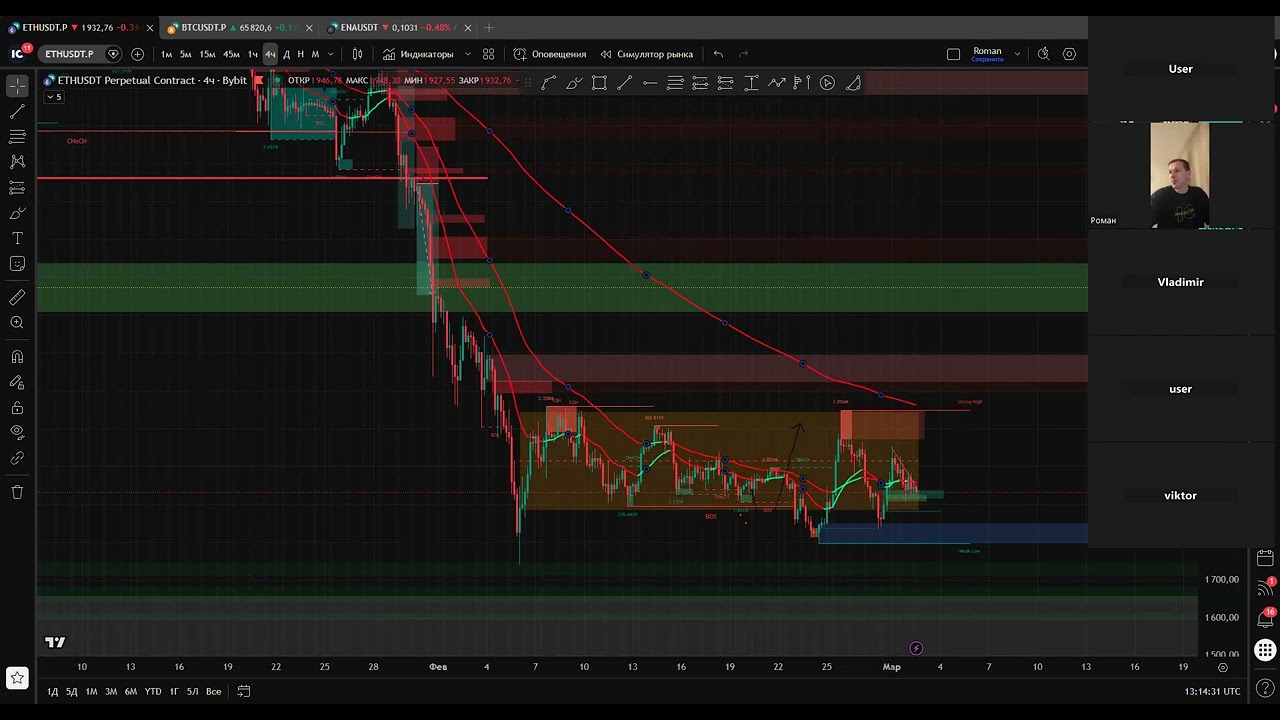Toggle magnet mode in left sidebar

[x=17, y=356]
